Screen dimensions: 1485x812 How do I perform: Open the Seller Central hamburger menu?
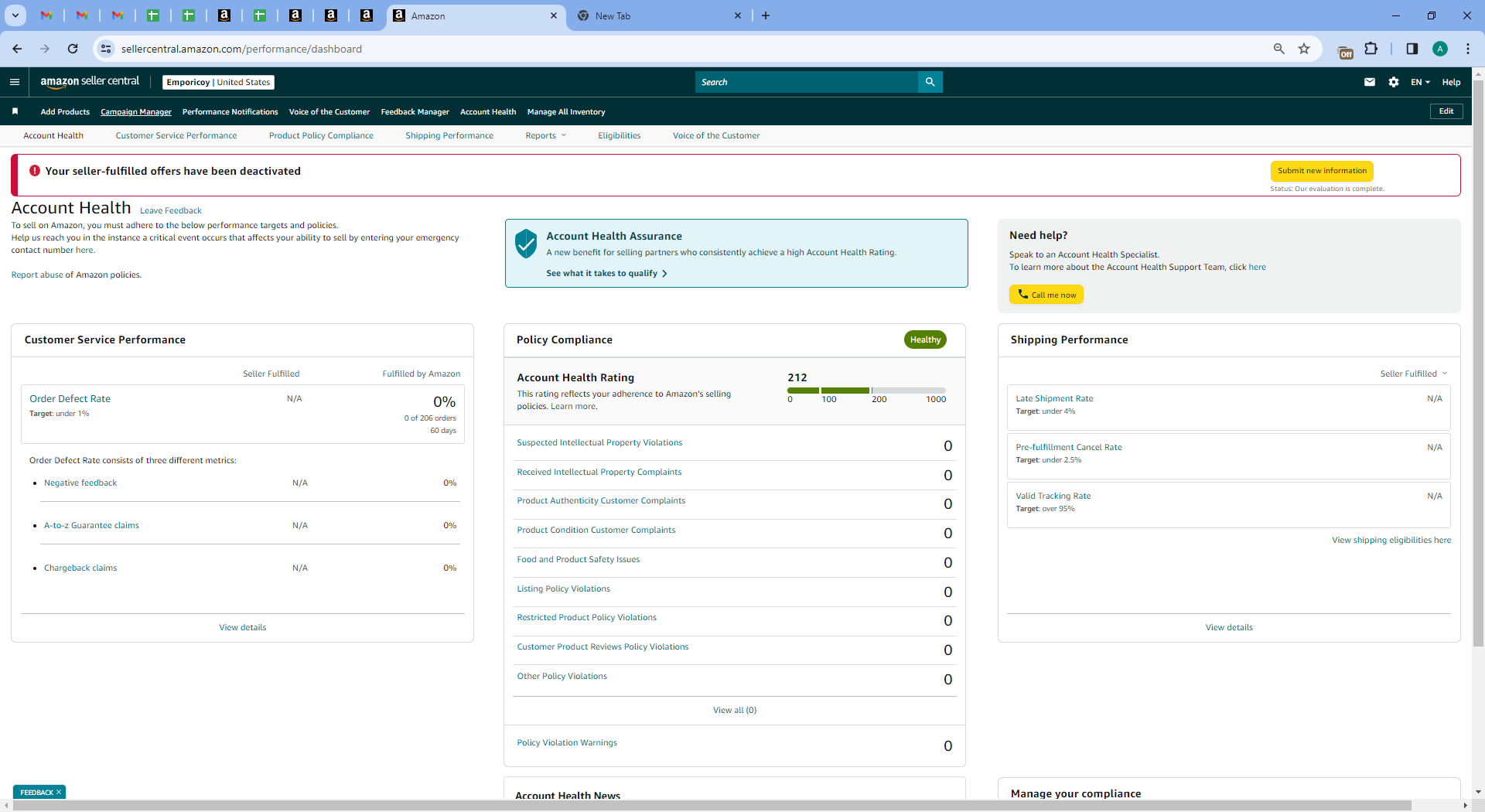pos(15,82)
